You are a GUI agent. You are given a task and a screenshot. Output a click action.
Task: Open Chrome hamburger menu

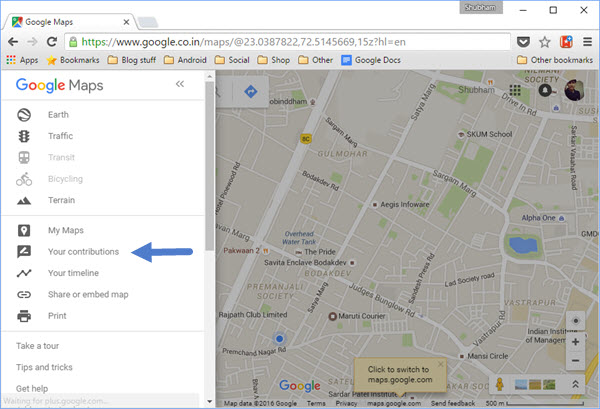click(x=587, y=42)
